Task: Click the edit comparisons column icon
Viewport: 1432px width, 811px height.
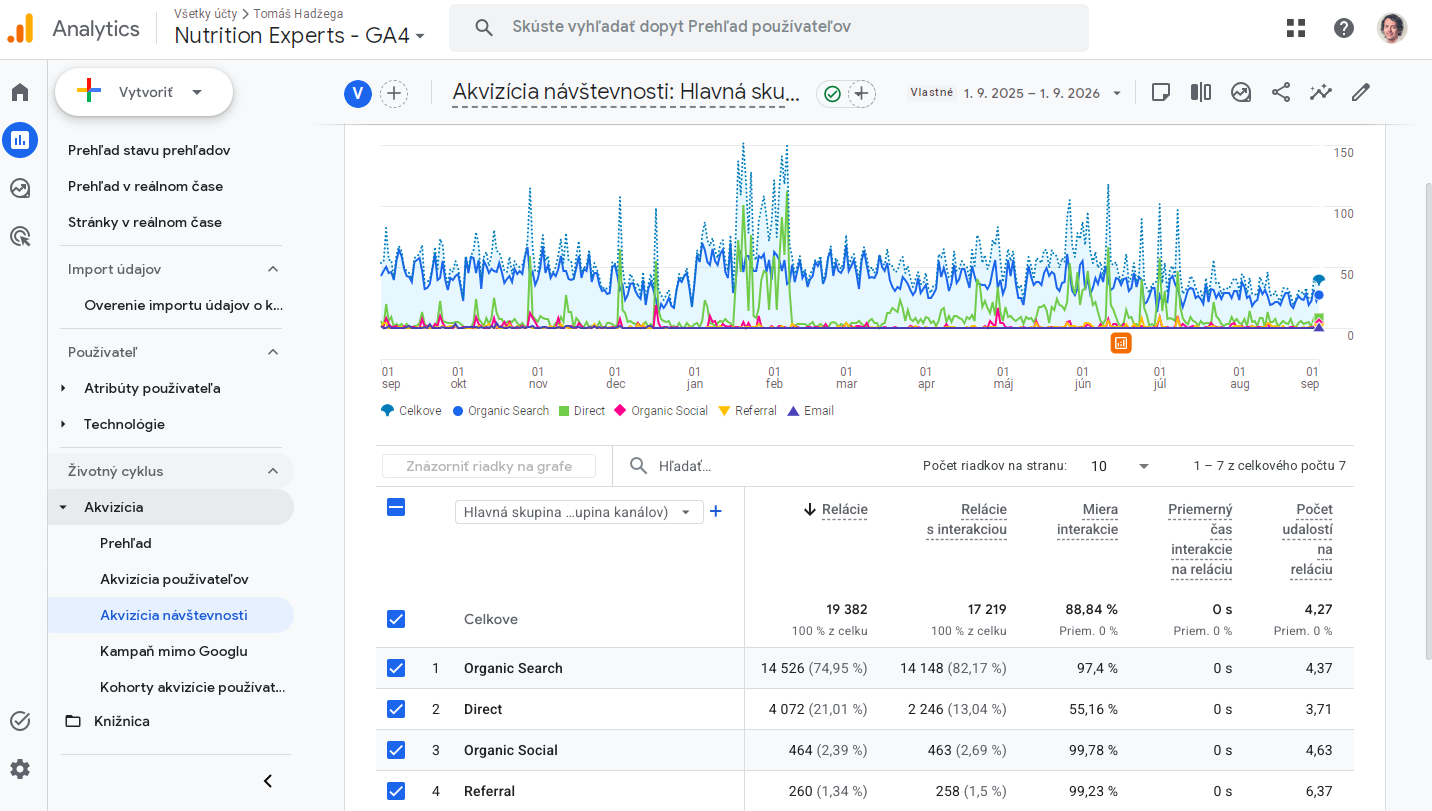Action: click(1201, 92)
